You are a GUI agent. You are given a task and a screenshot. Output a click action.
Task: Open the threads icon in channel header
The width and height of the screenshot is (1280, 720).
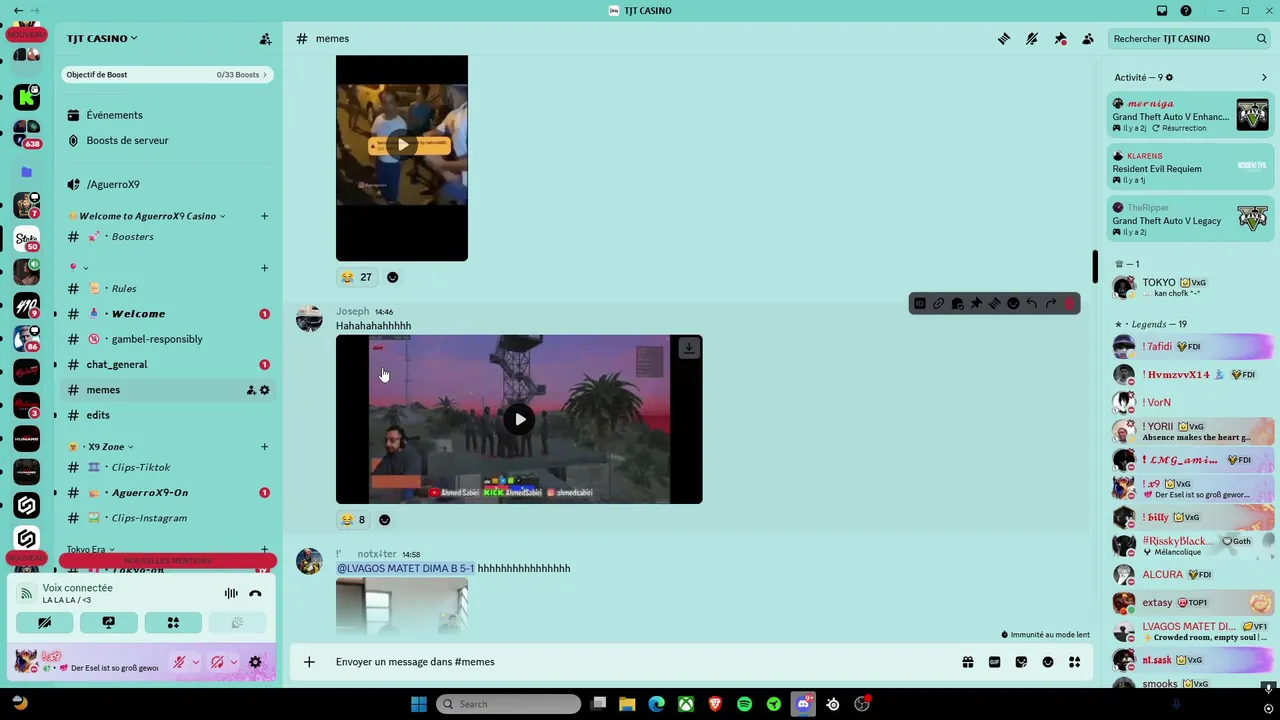[1004, 39]
